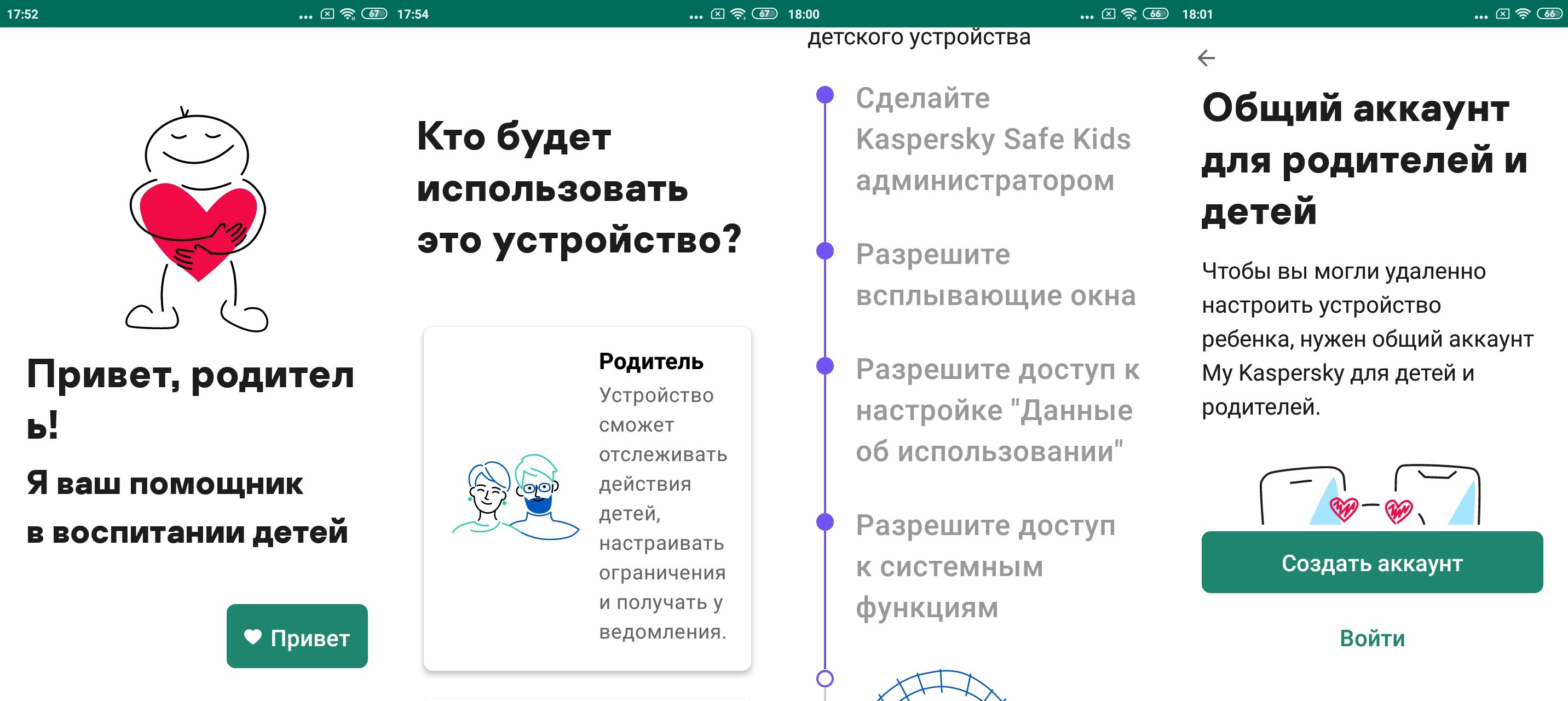1568x701 pixels.
Task: Tap the 'детского устройства' text at top
Action: click(919, 38)
